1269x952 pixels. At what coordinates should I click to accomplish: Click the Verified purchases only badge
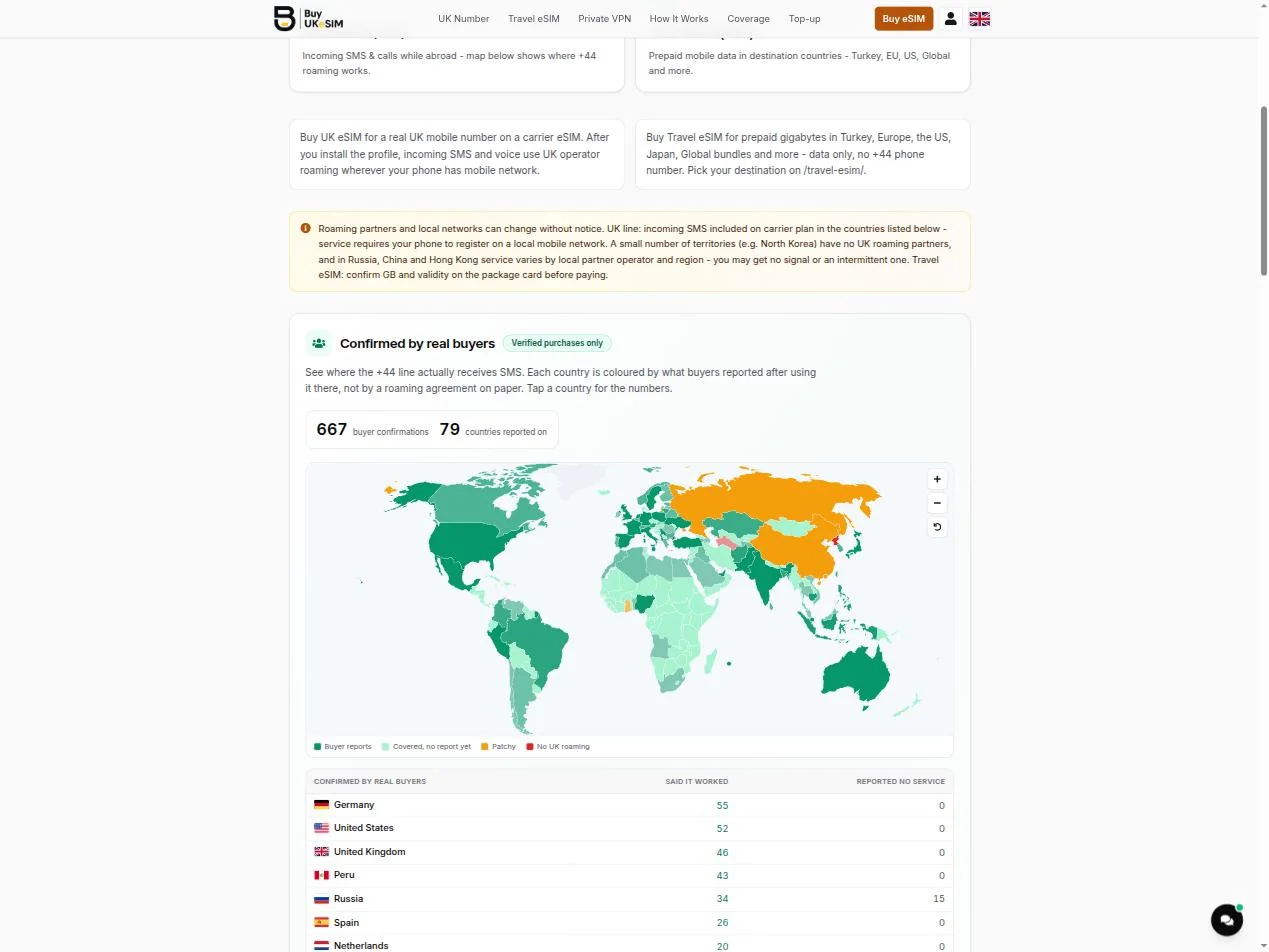(x=557, y=343)
